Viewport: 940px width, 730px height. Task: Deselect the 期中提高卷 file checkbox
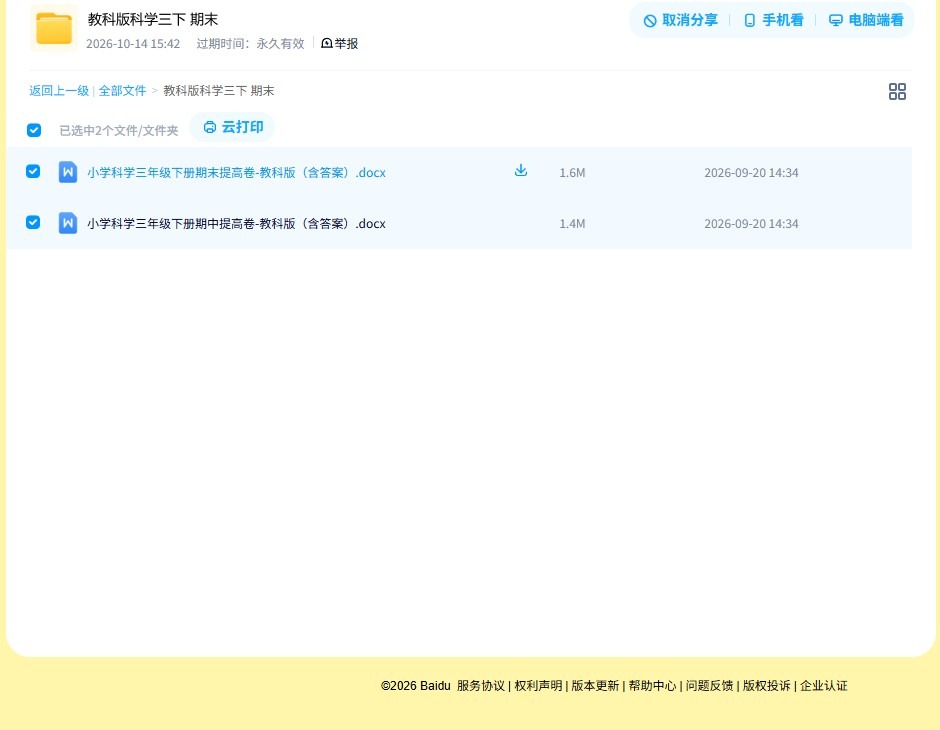point(33,222)
